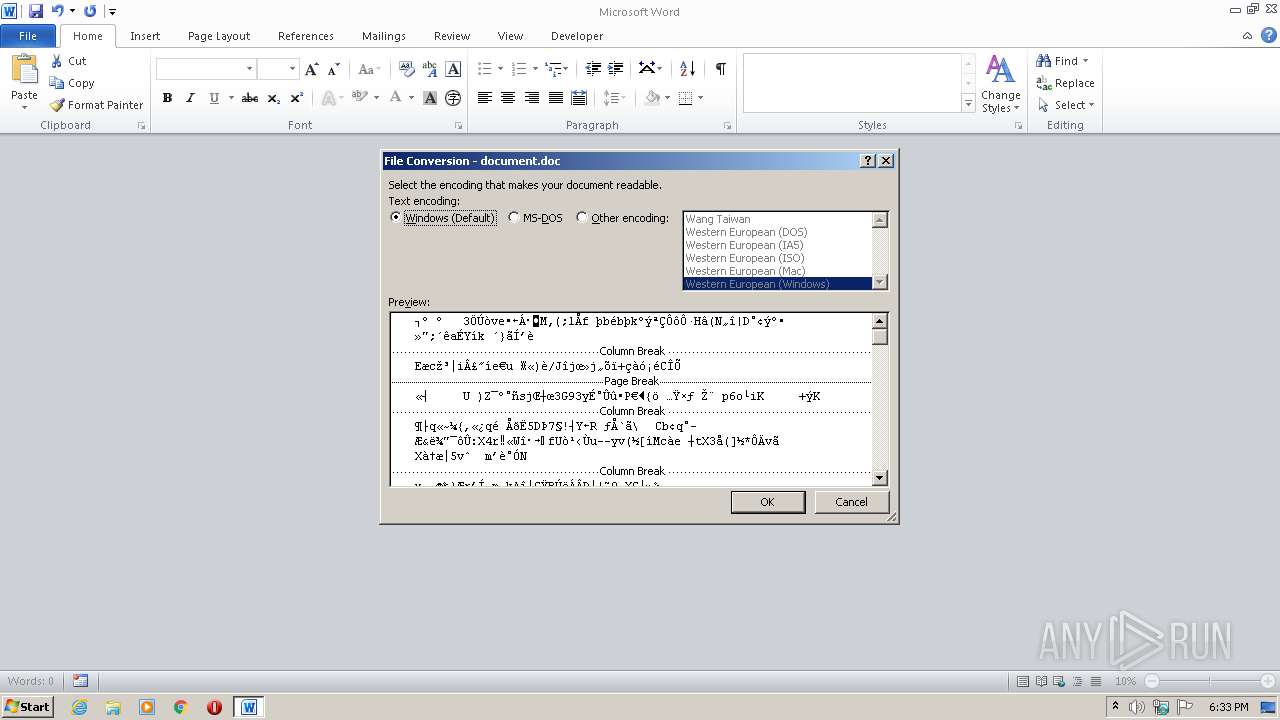1280x720 pixels.
Task: Click the Copy icon
Action: point(57,83)
